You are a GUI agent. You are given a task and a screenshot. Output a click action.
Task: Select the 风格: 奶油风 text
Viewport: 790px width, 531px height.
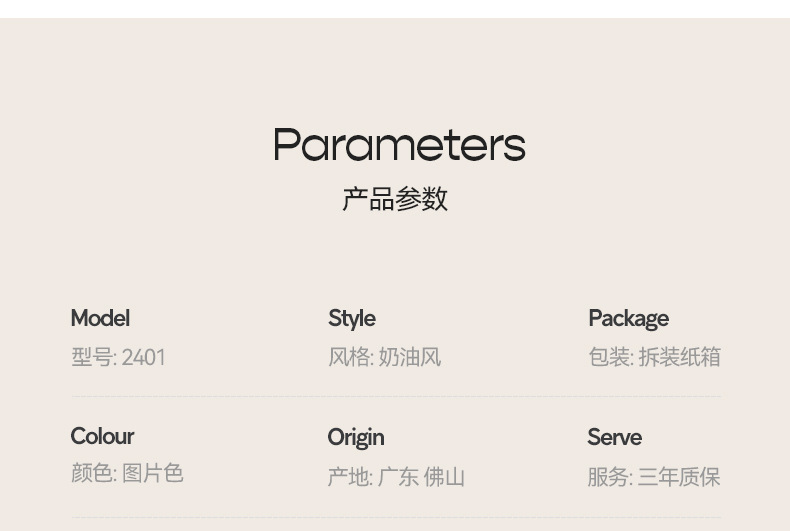tap(384, 357)
